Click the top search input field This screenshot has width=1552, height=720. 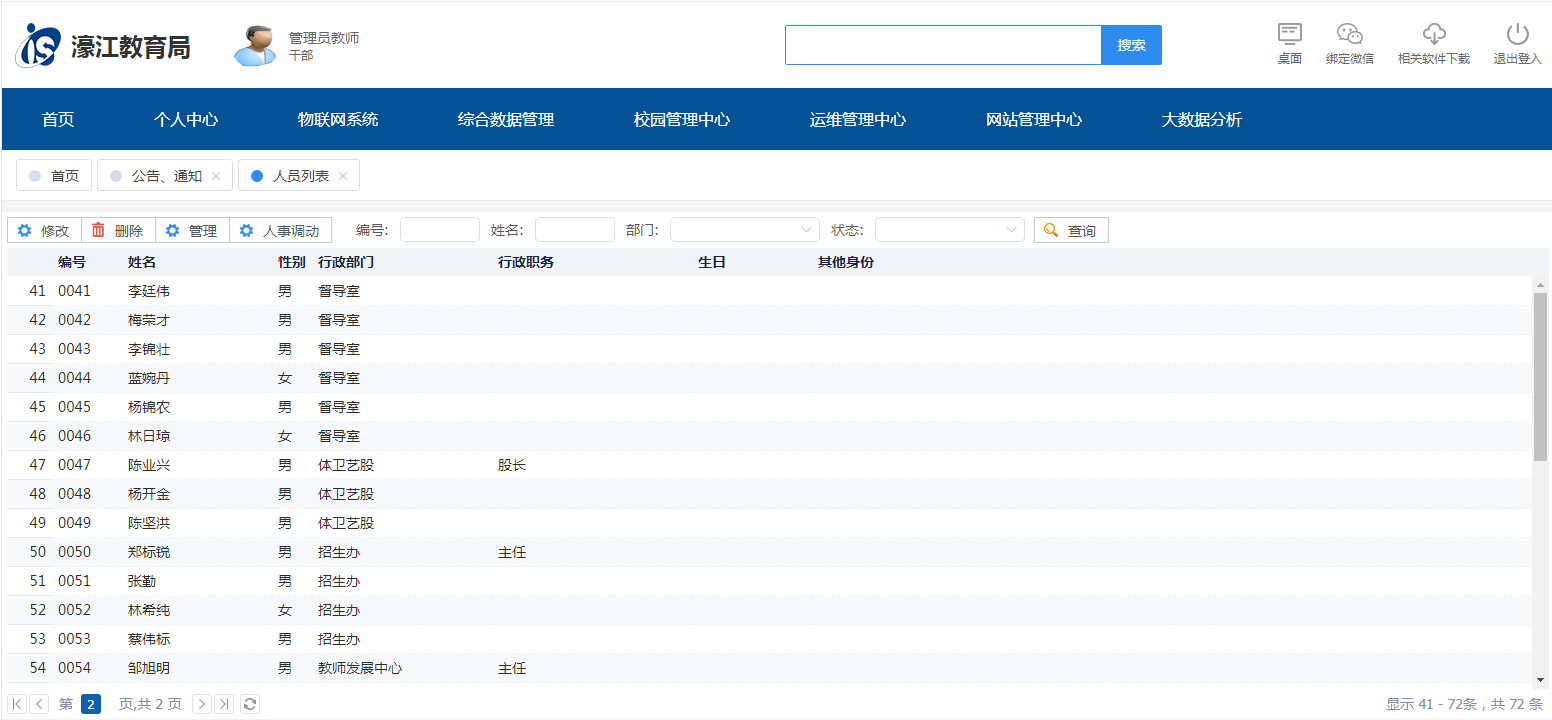point(943,45)
